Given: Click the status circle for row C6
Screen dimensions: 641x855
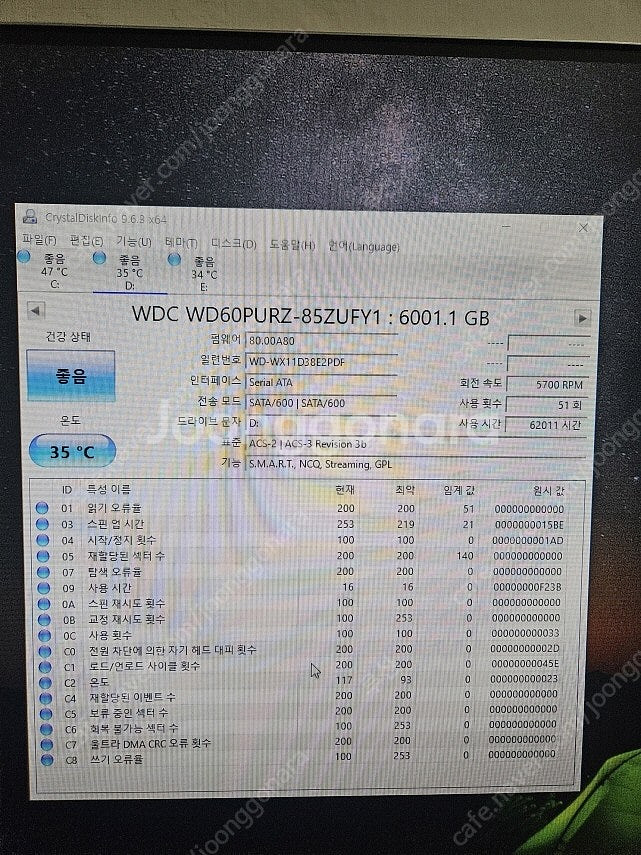Looking at the screenshot, I should (x=47, y=728).
